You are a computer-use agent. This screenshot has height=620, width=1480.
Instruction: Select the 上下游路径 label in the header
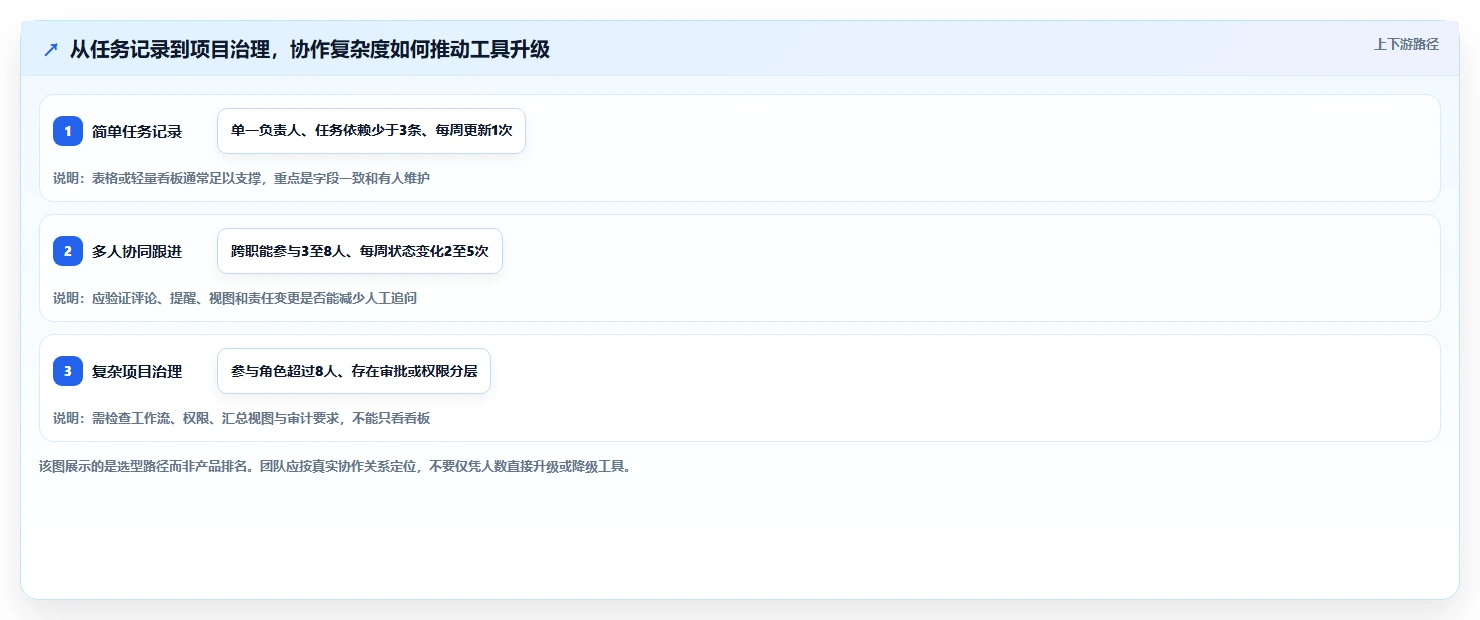pos(1406,44)
